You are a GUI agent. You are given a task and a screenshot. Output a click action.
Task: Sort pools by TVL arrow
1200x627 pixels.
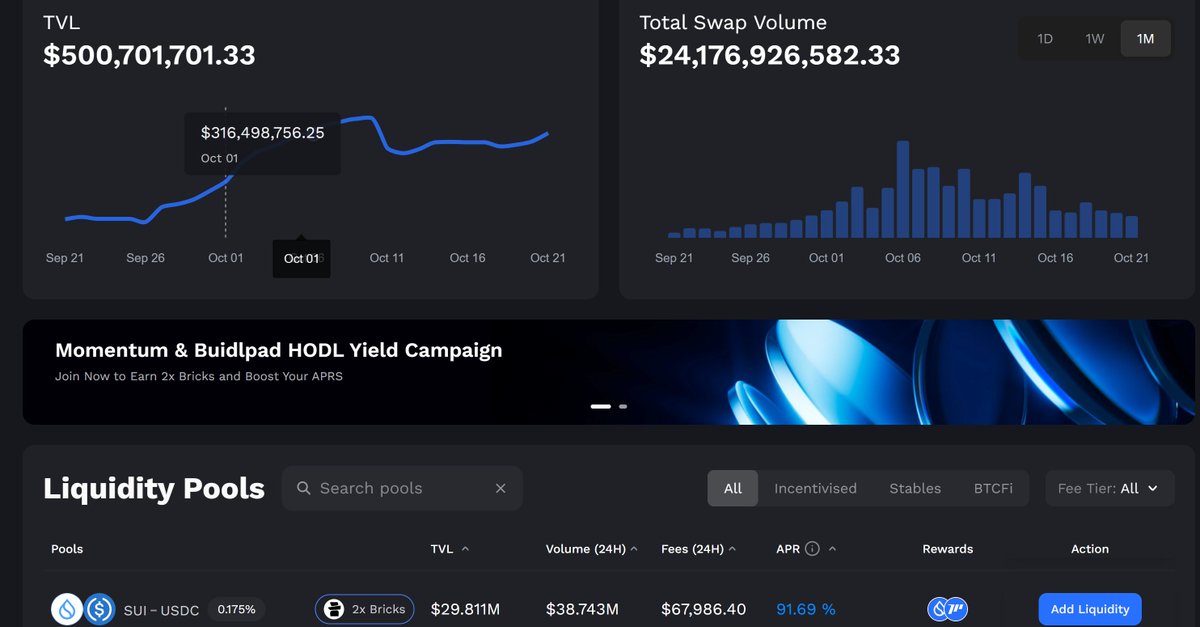[x=465, y=549]
